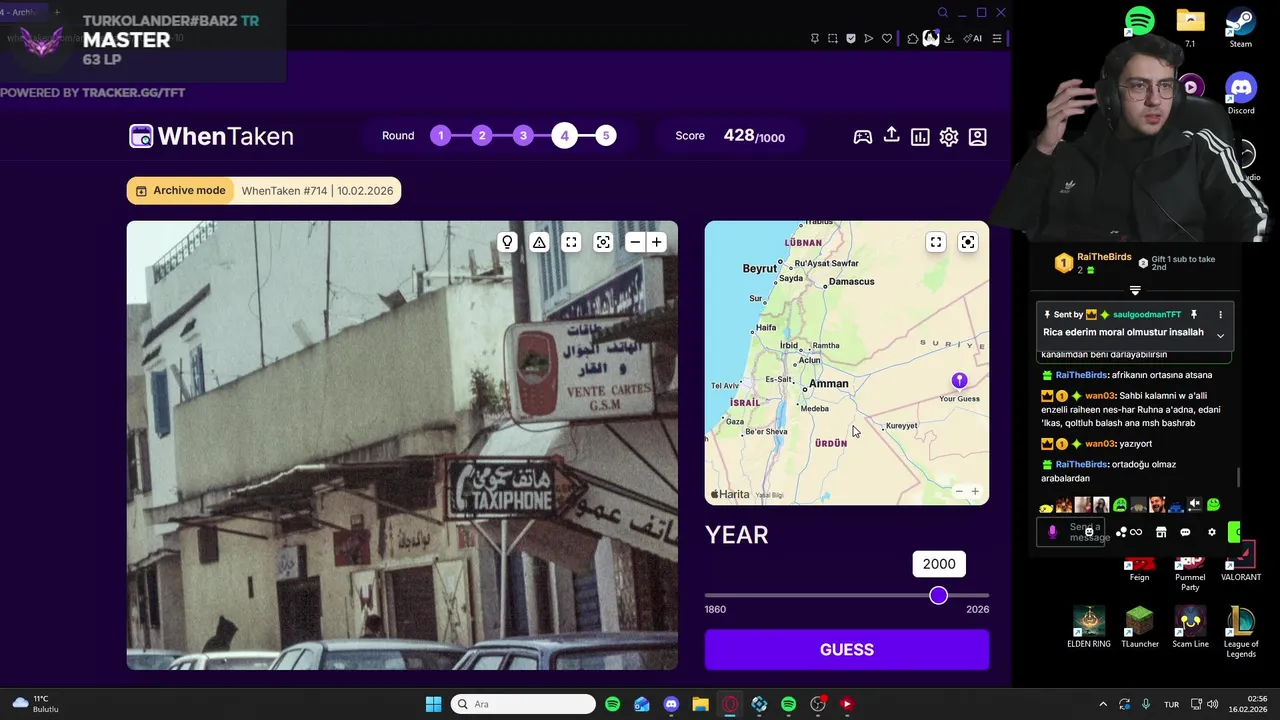Click Damascus label on the map
This screenshot has height=720, width=1280.
851,282
